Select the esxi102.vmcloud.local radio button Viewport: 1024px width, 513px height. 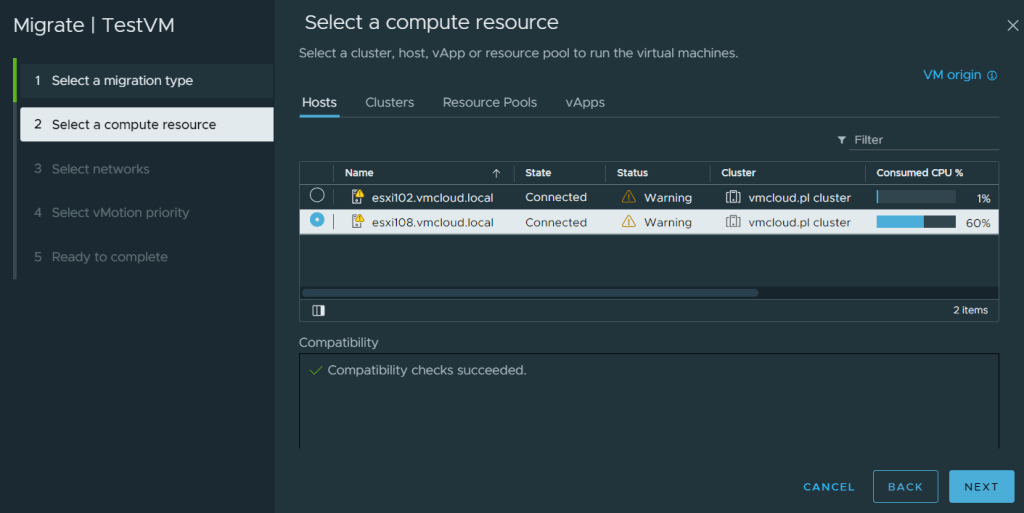pyautogui.click(x=317, y=196)
